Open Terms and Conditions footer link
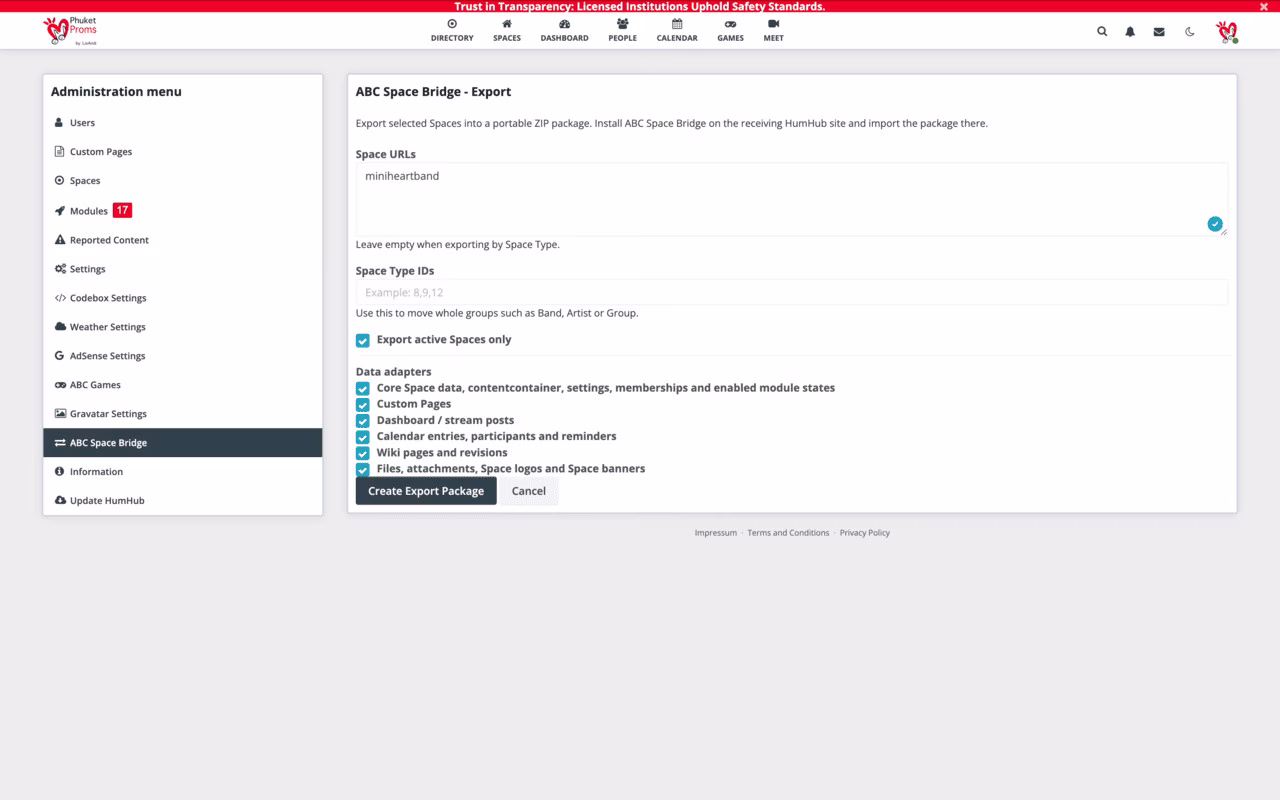This screenshot has width=1280, height=800. point(788,533)
